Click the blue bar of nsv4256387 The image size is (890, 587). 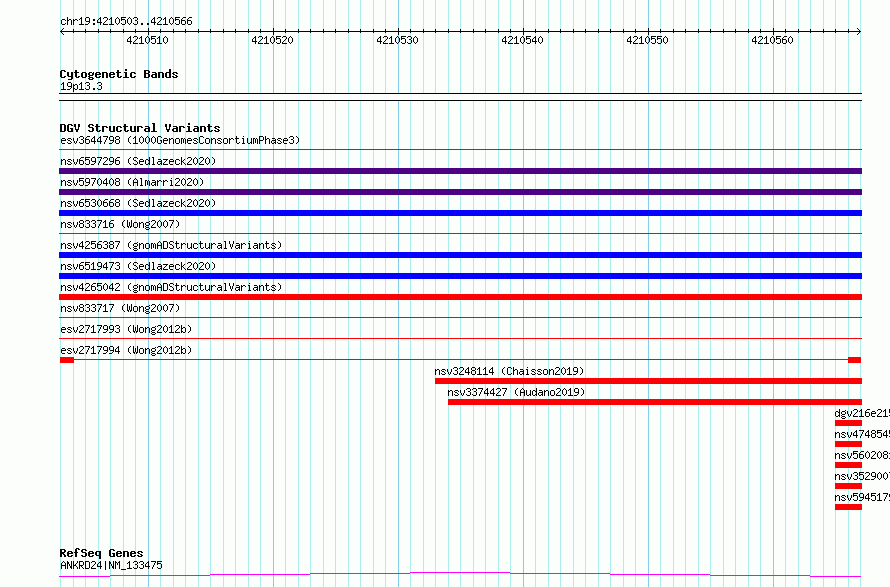460,255
